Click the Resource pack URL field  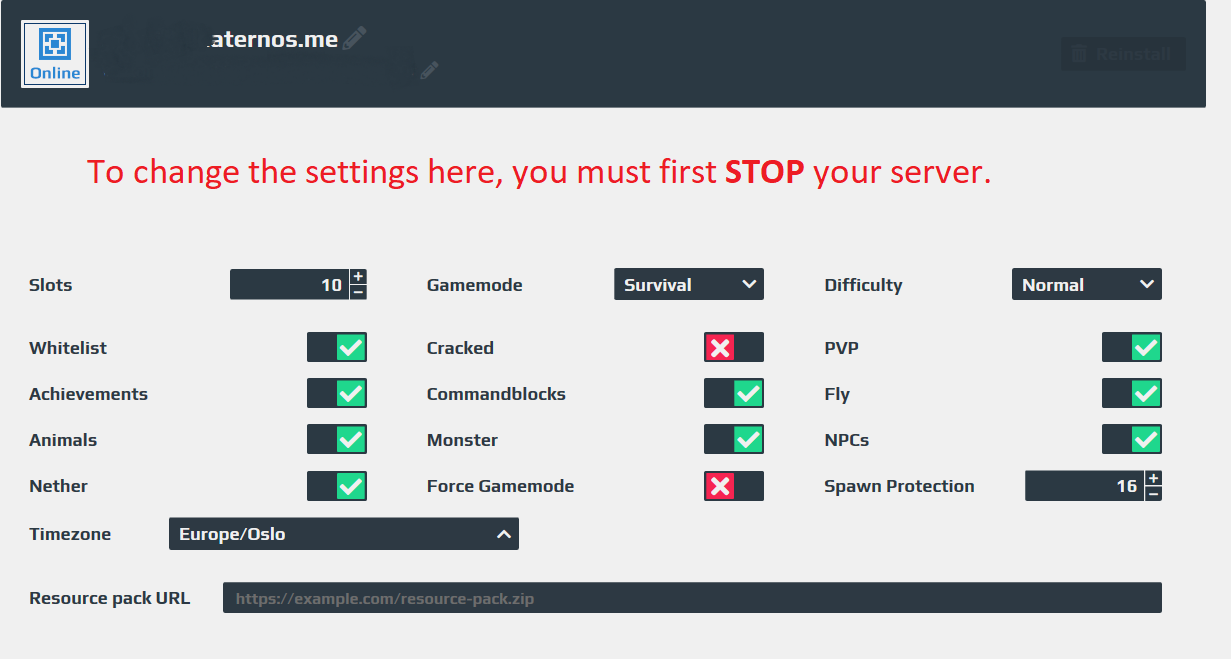[x=692, y=598]
